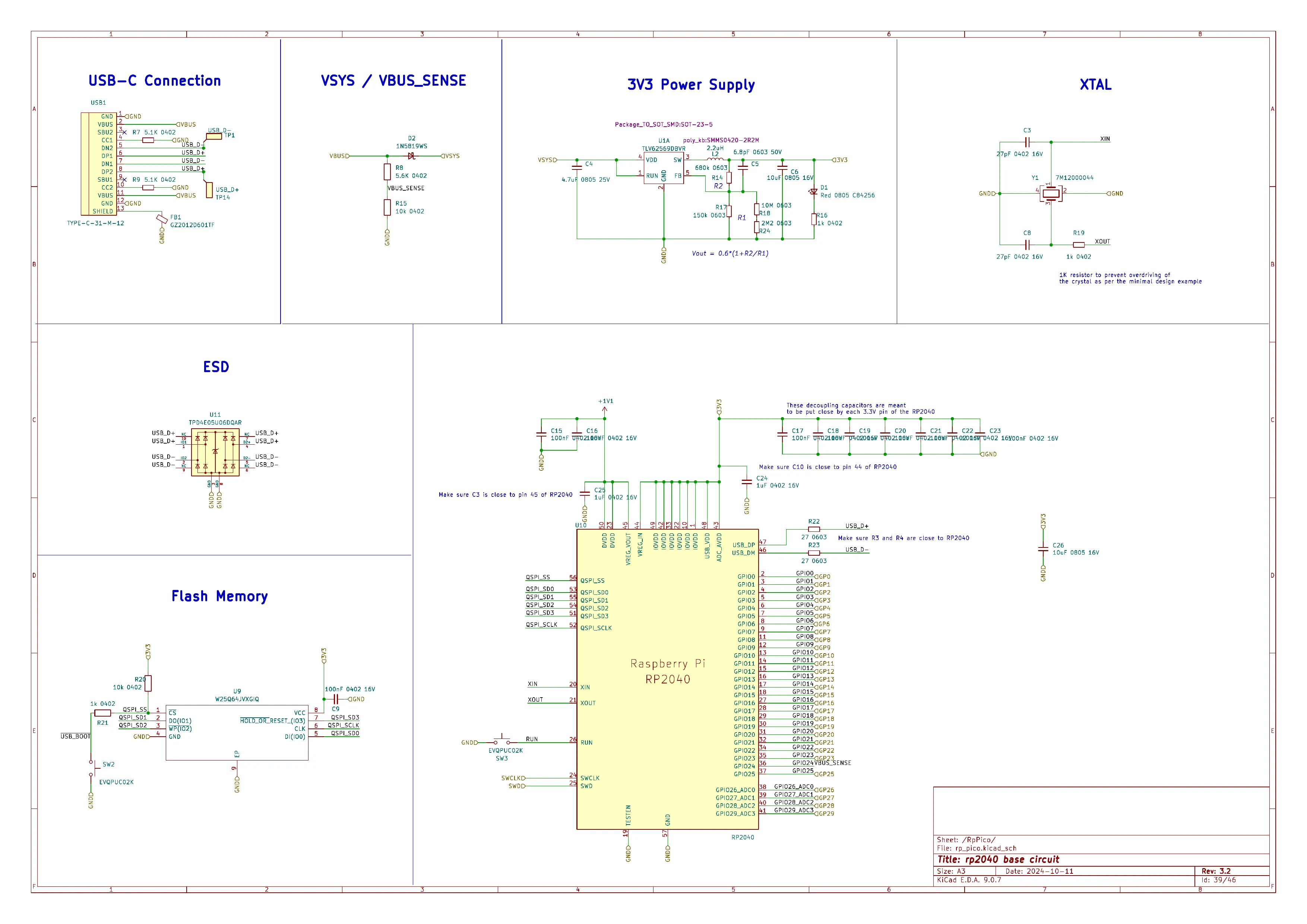Click the "Red 0805 C84256" LED value
This screenshot has width=1307, height=924.
[x=848, y=196]
